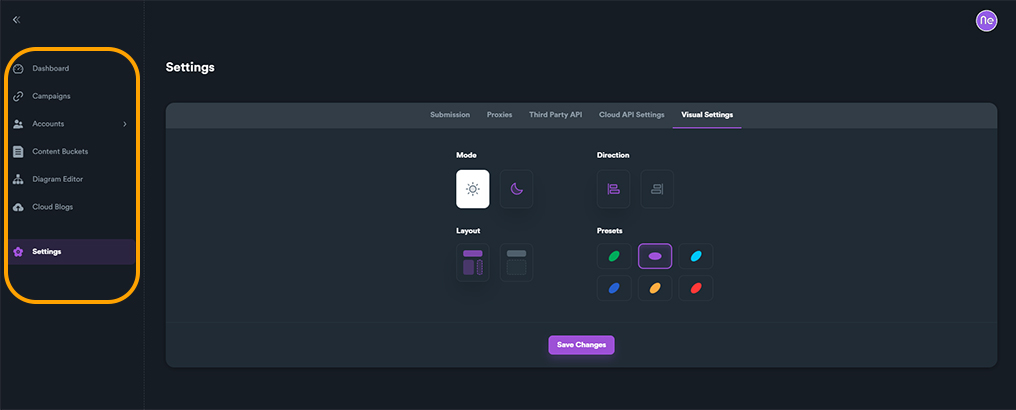Click the Cloud Blogs upload icon
Viewport: 1016px width, 410px height.
[18, 207]
